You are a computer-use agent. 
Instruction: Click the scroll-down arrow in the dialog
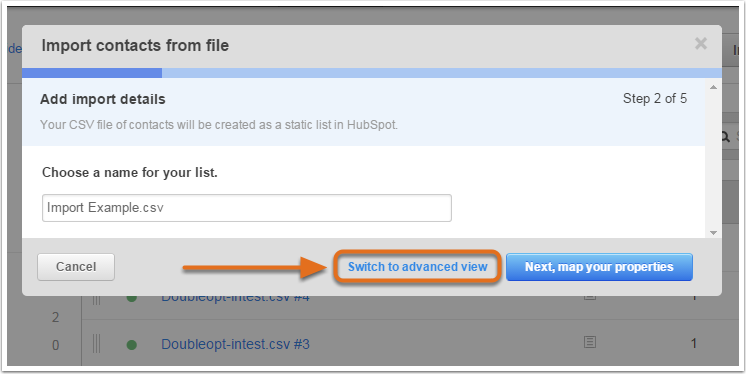tap(713, 233)
